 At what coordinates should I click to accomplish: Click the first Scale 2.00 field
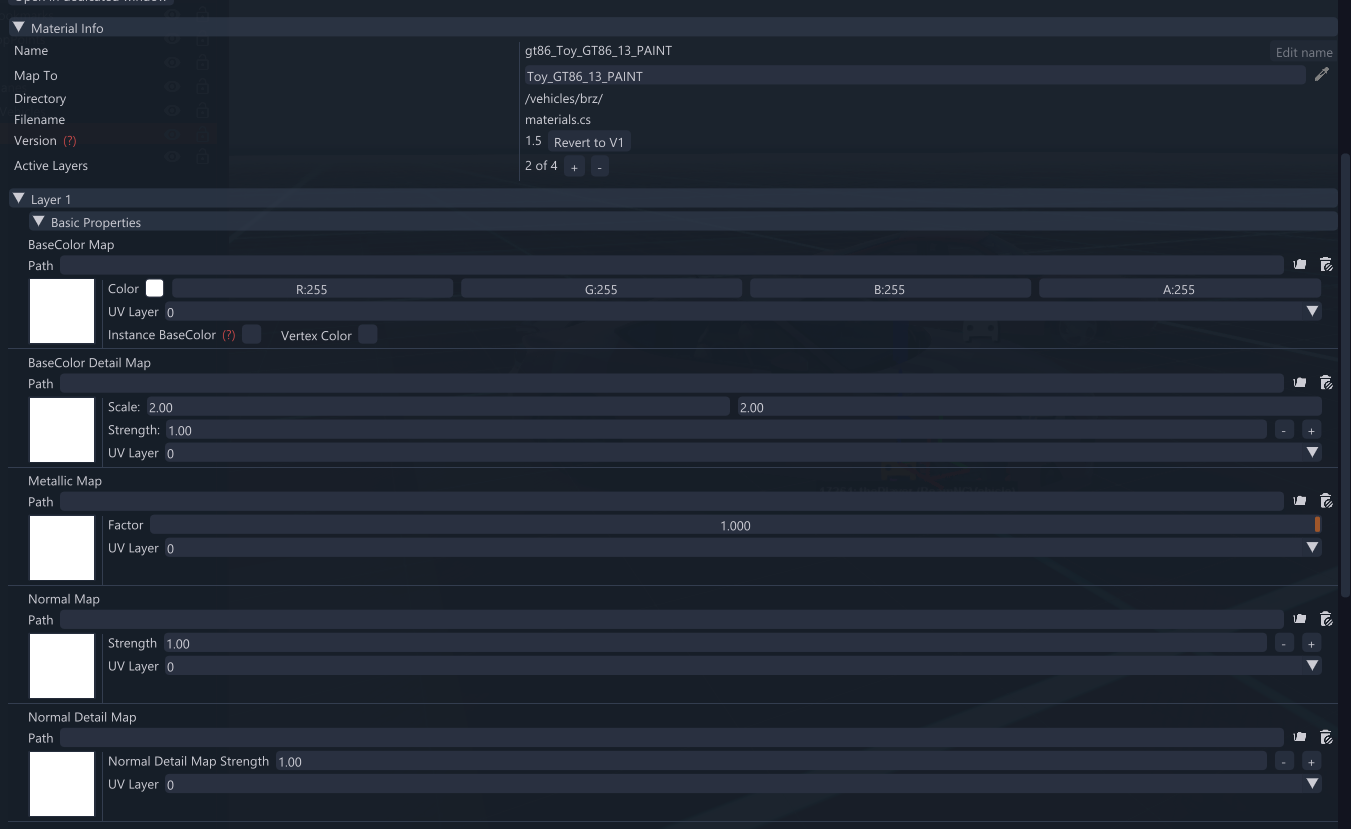[438, 407]
